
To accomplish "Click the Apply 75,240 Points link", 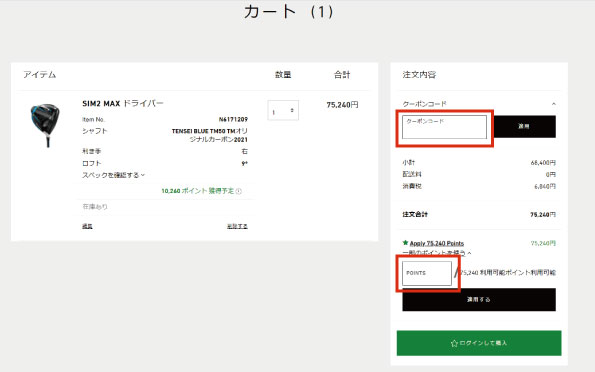I will point(437,243).
